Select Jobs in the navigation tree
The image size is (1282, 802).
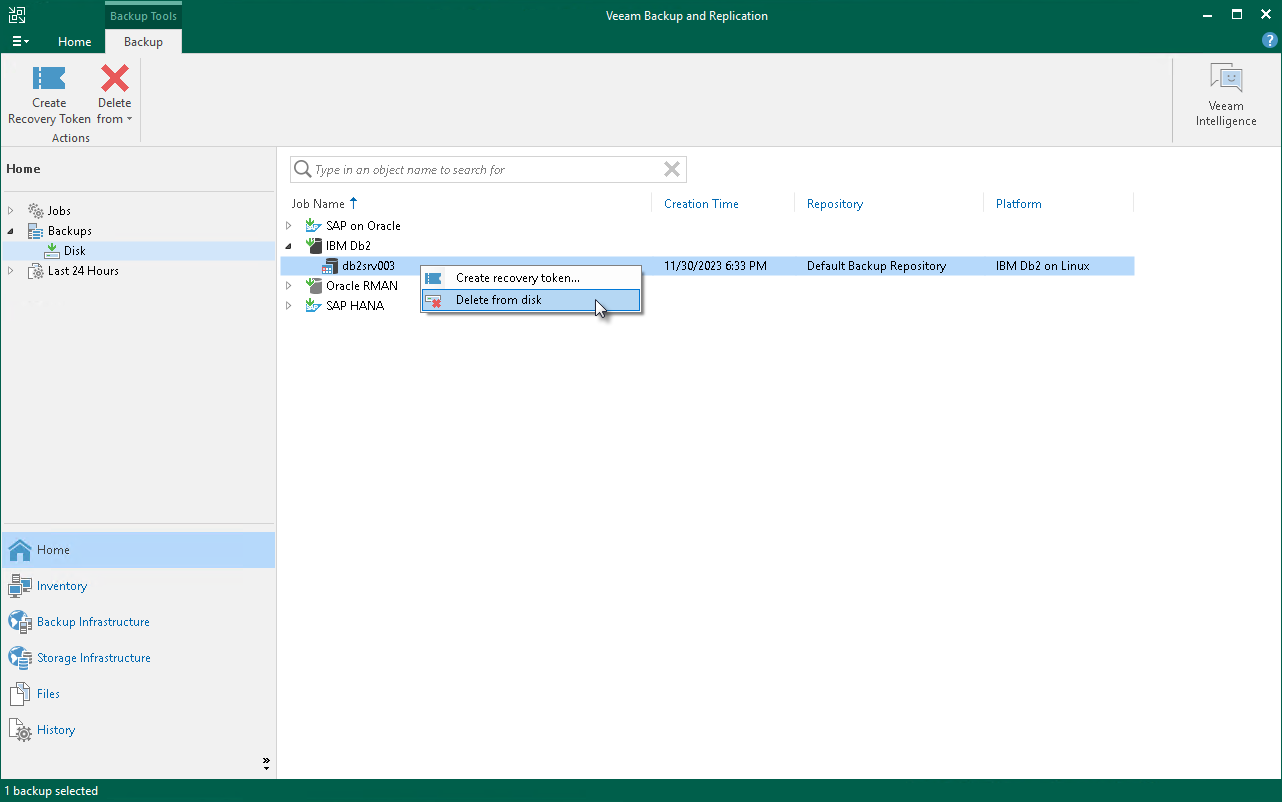[x=59, y=211]
